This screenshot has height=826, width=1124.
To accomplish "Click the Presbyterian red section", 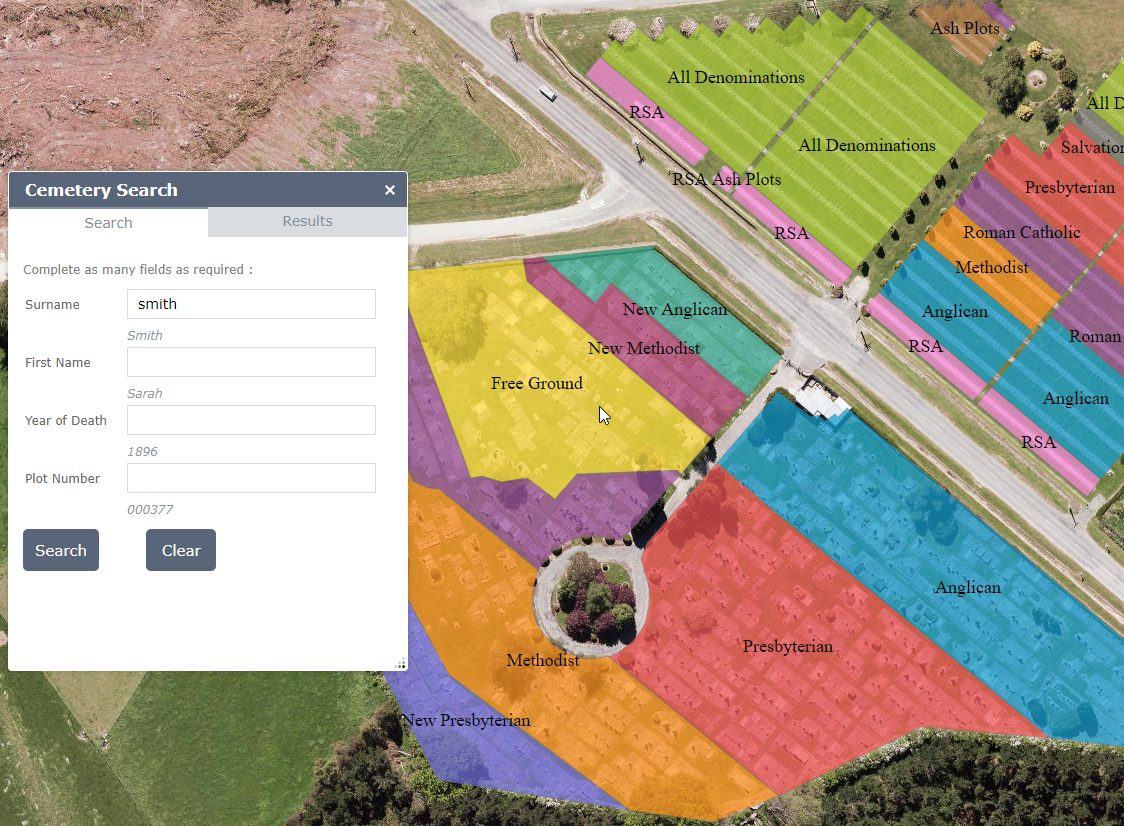I will [787, 647].
